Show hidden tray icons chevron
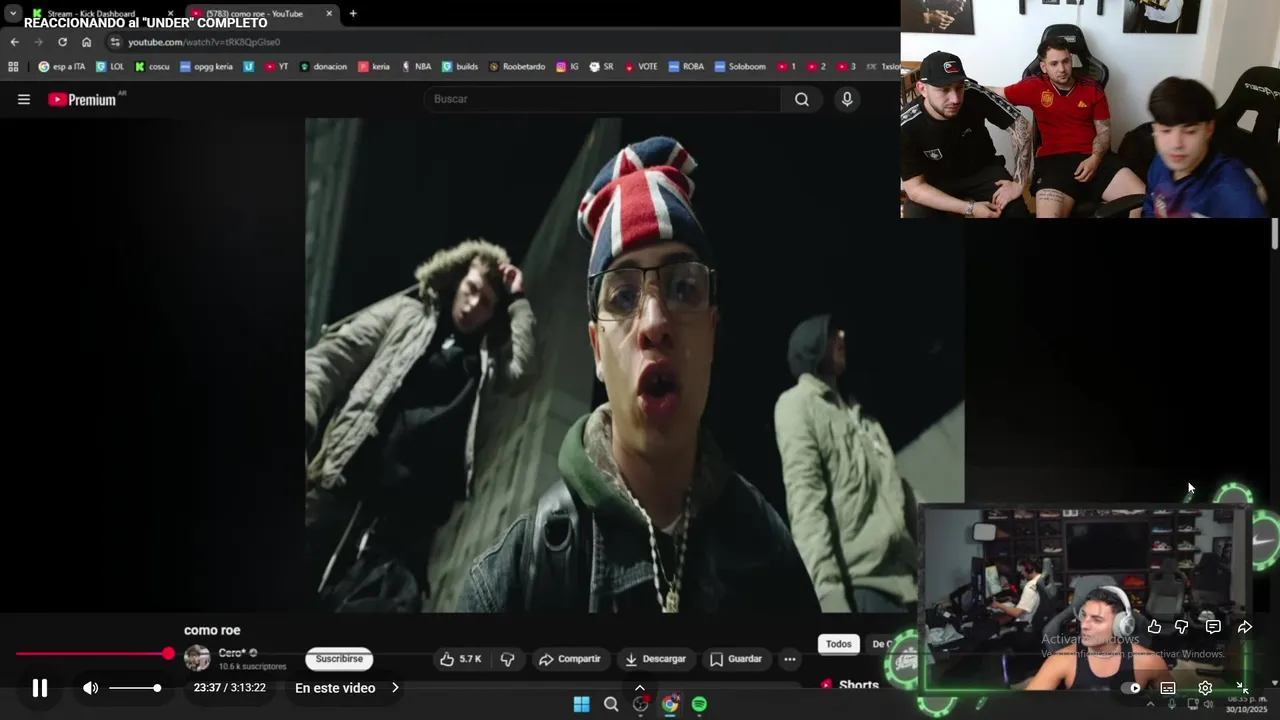Screen dimensions: 1280x720 point(1149,704)
